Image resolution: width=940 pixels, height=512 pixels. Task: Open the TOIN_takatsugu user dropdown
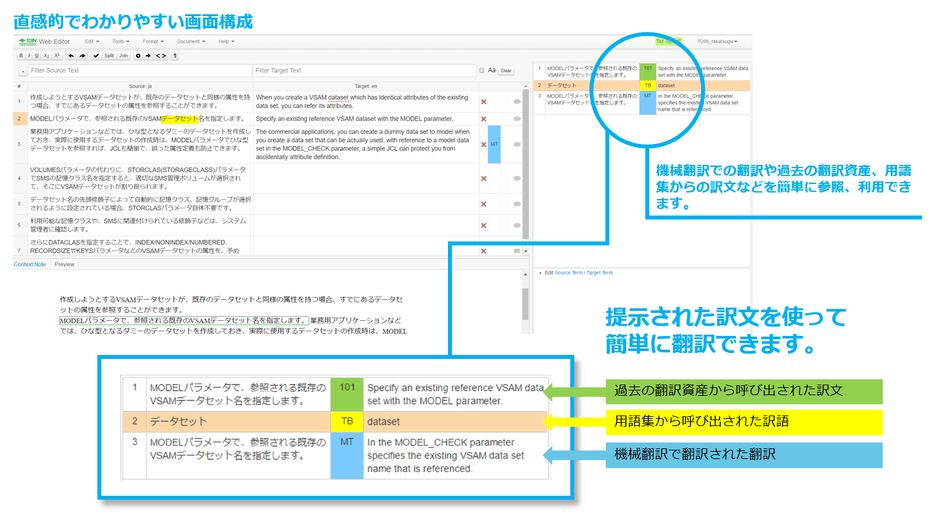(717, 42)
